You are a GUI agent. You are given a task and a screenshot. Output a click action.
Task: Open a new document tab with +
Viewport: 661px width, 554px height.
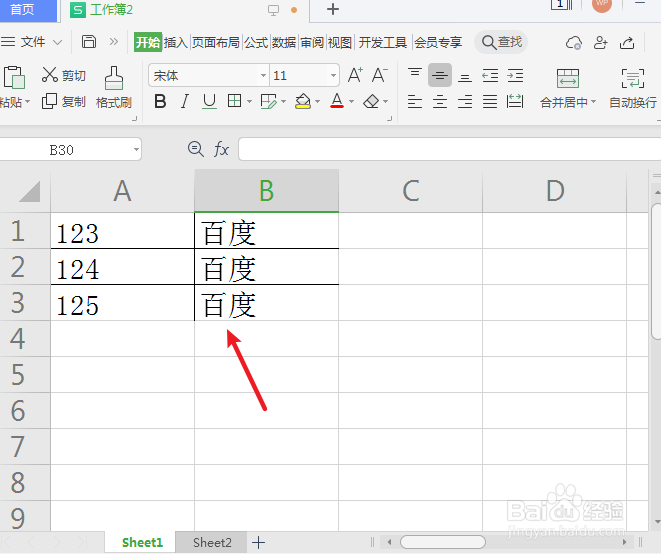(x=333, y=9)
